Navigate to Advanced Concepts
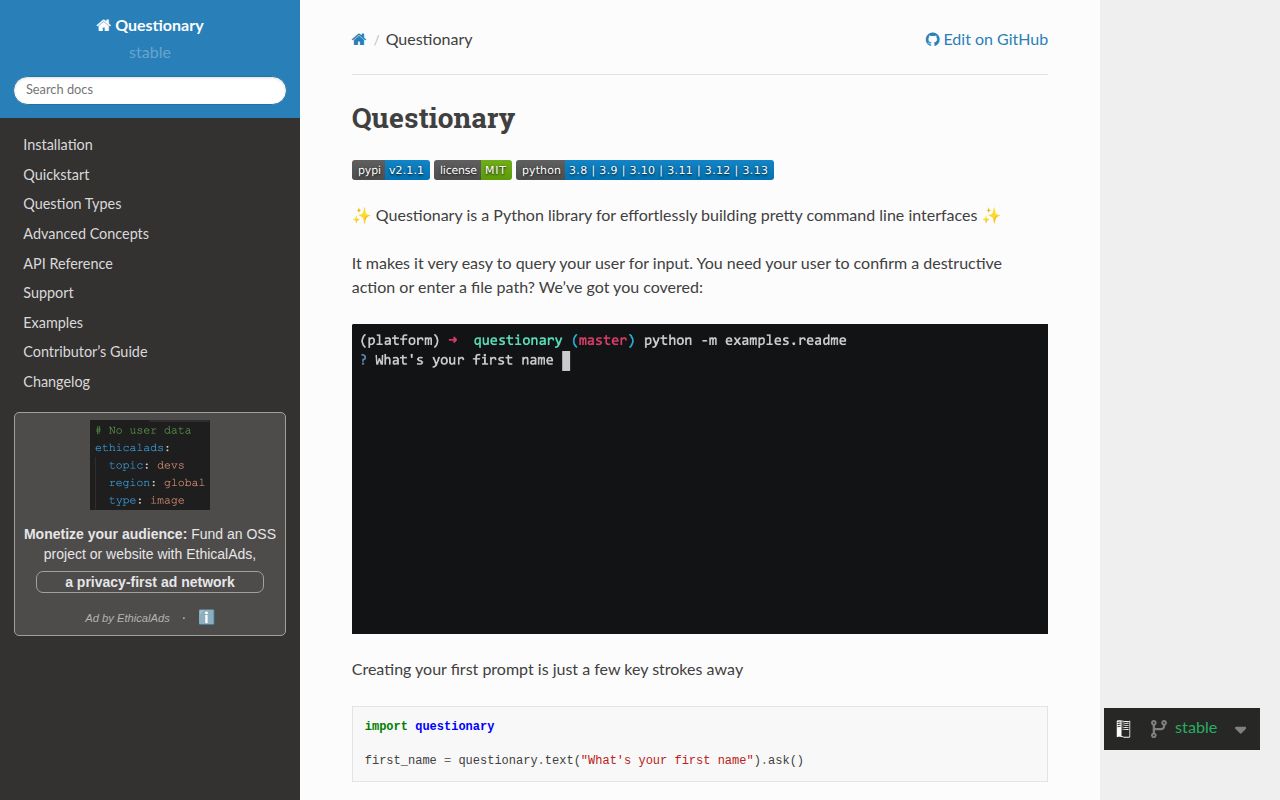 point(86,234)
